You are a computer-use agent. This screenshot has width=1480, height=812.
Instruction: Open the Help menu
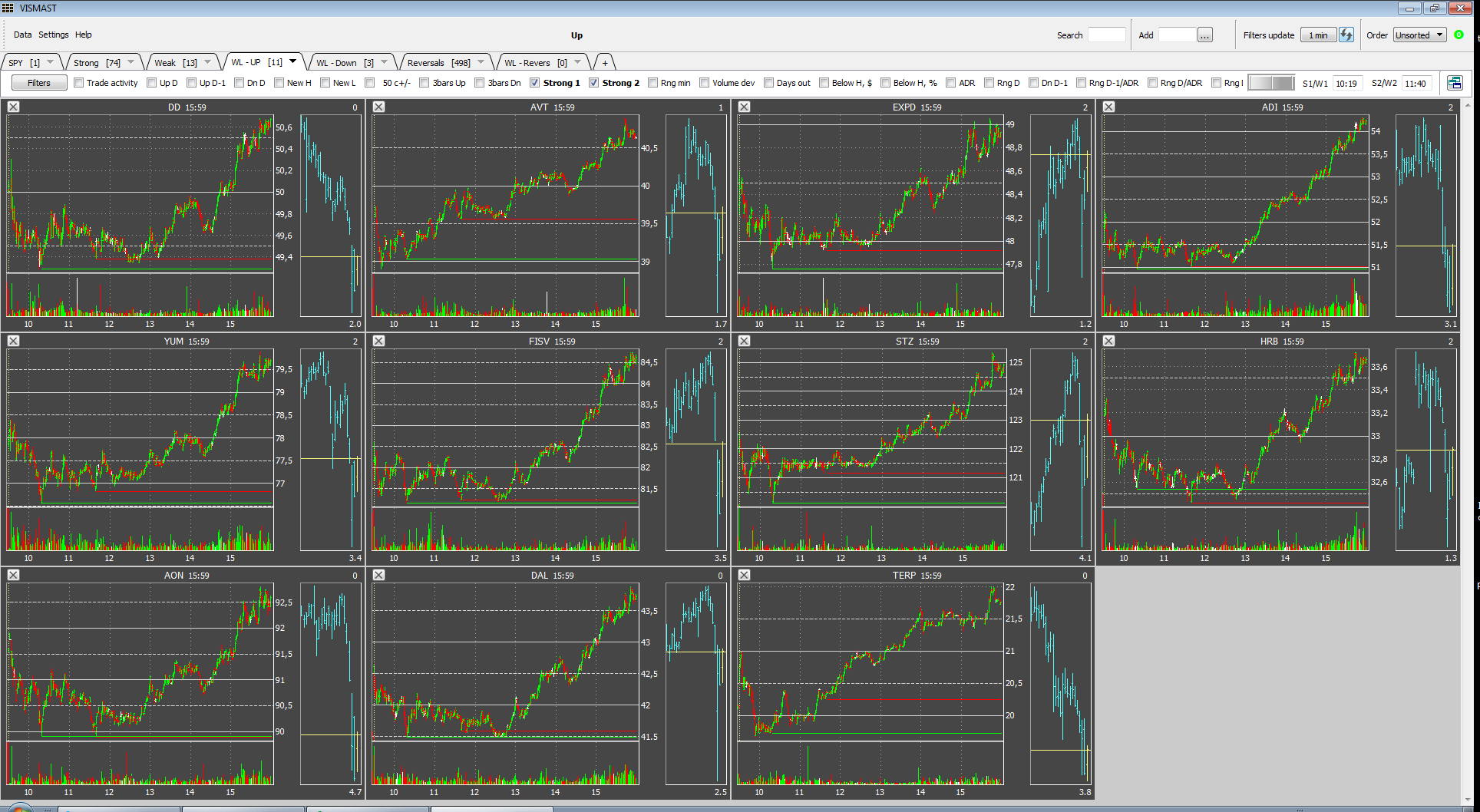(x=84, y=35)
